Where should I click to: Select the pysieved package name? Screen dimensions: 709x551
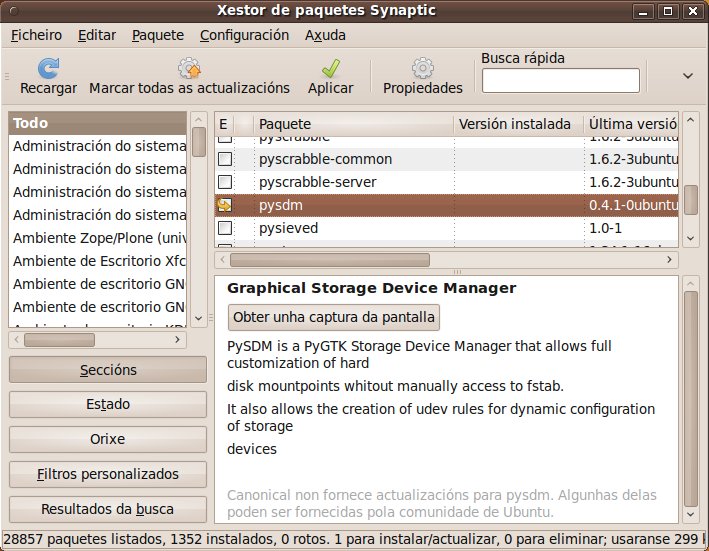tap(288, 228)
